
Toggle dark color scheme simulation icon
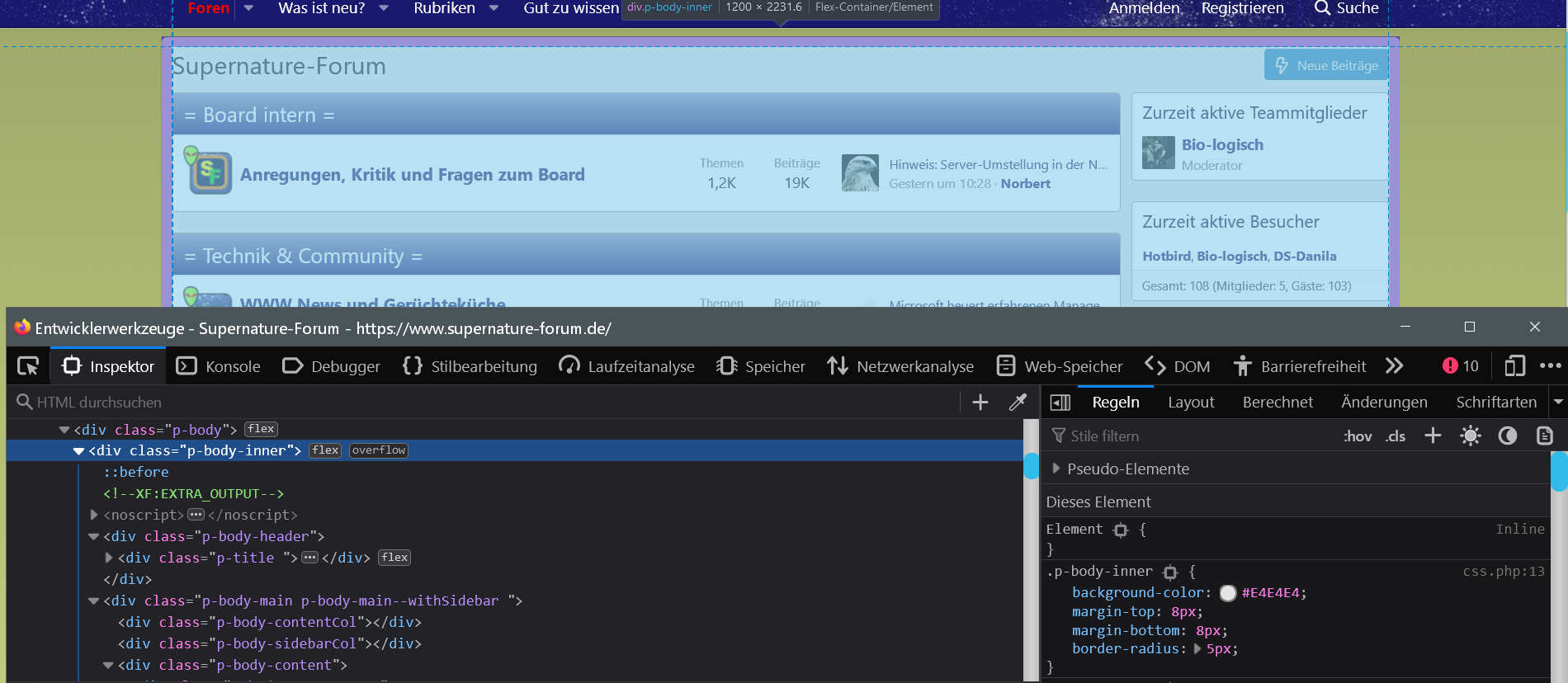point(1507,436)
